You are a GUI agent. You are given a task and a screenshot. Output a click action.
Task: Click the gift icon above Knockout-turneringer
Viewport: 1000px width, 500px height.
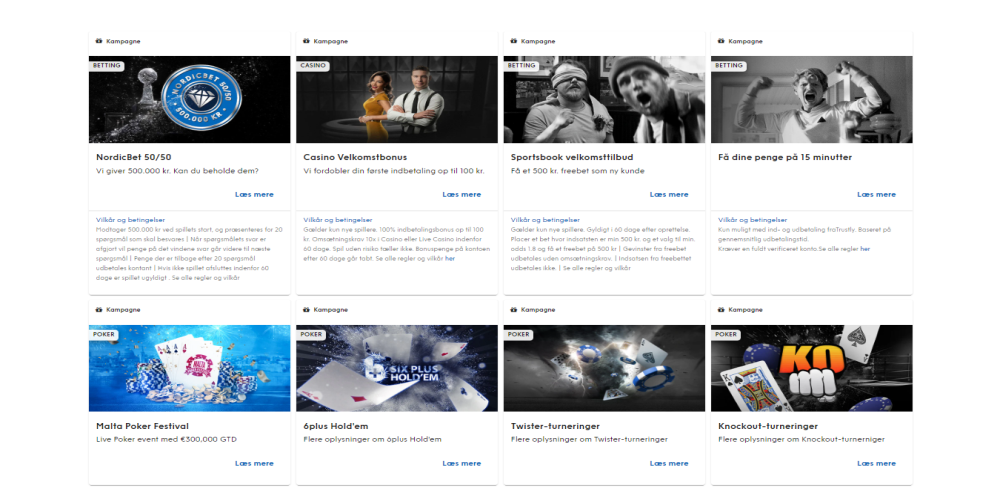[x=721, y=309]
